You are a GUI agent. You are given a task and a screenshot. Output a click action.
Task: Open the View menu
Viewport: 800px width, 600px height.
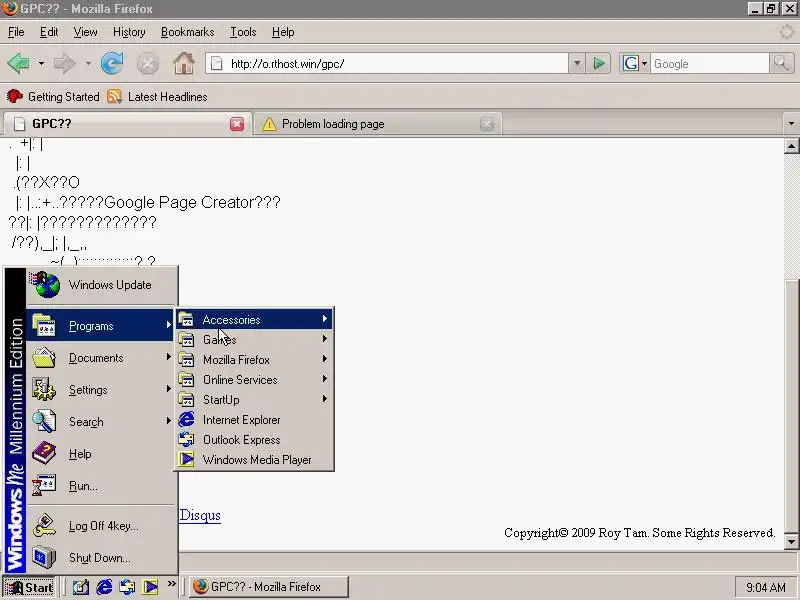point(85,32)
